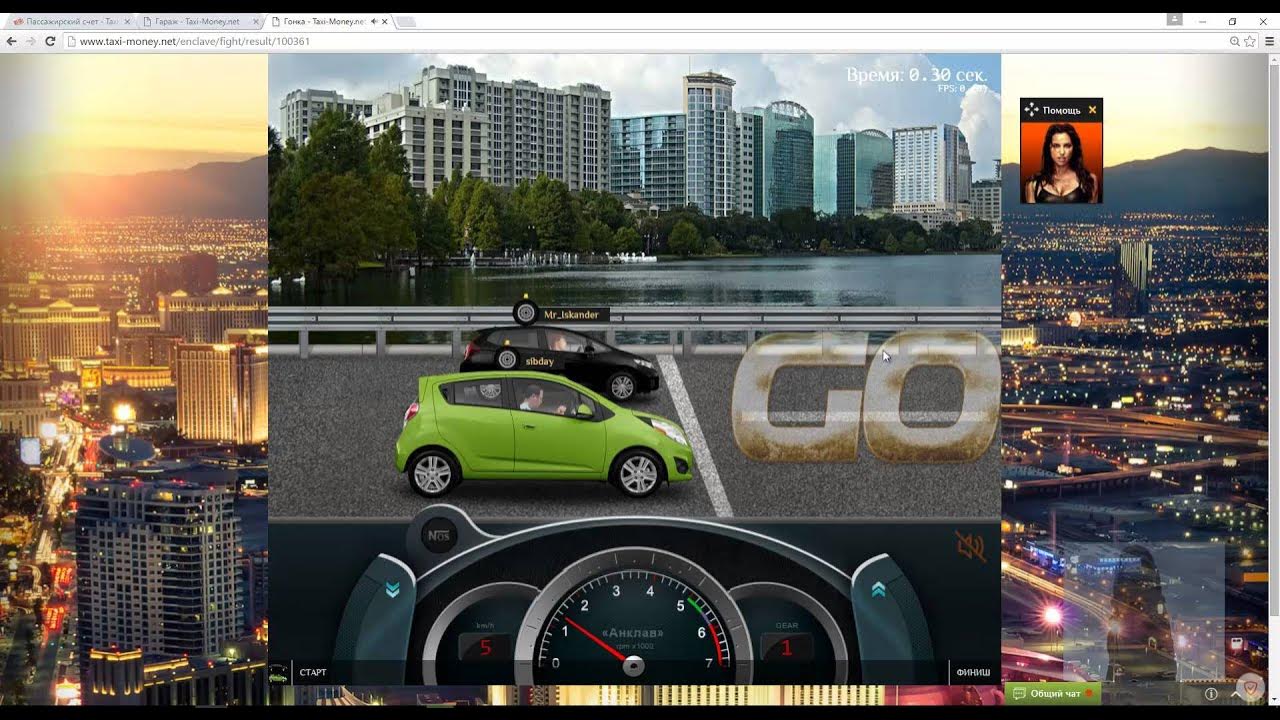1280x720 pixels.
Task: Open the help assistant portrait thumbnail
Action: click(1061, 163)
